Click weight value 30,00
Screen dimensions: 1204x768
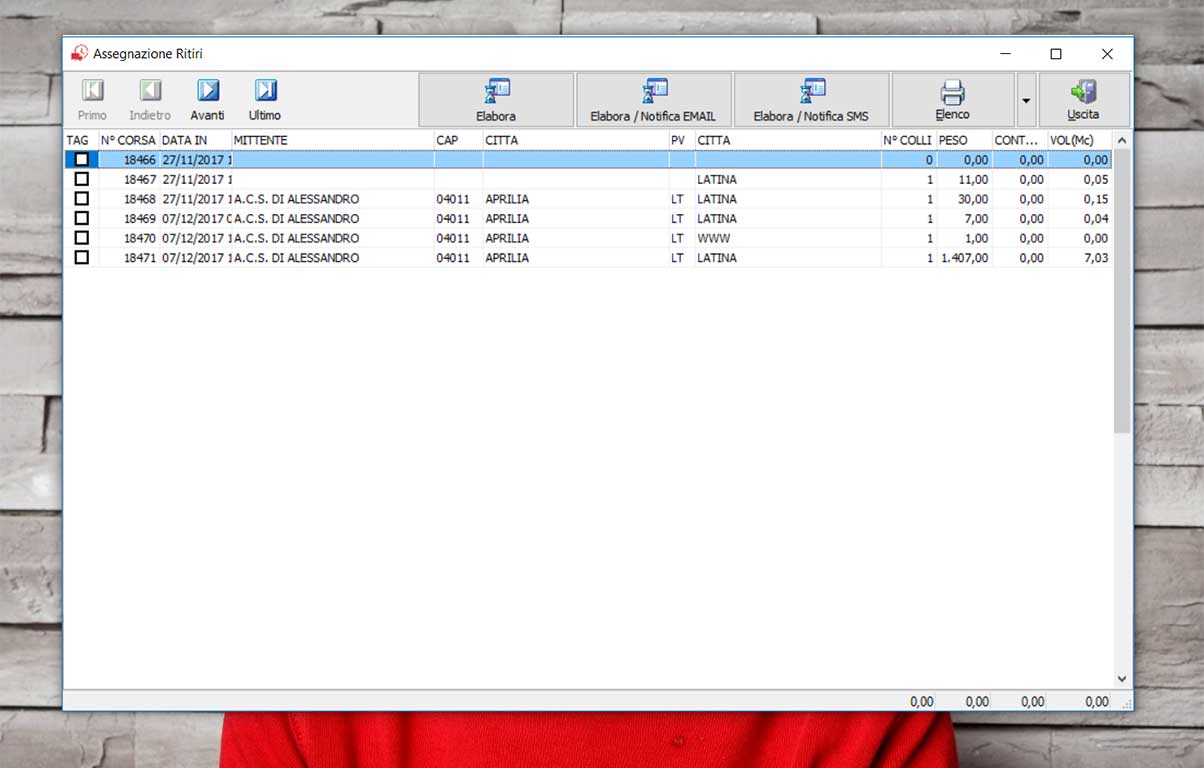(973, 199)
